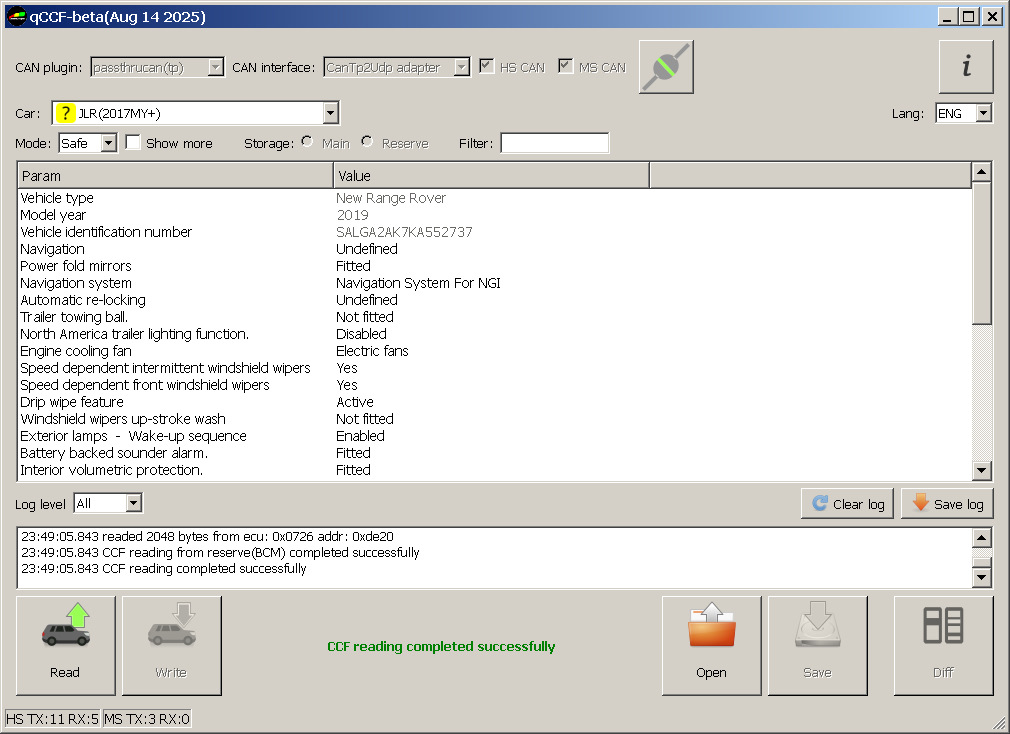
Task: Select the Power fold mirrors row
Action: coord(495,266)
